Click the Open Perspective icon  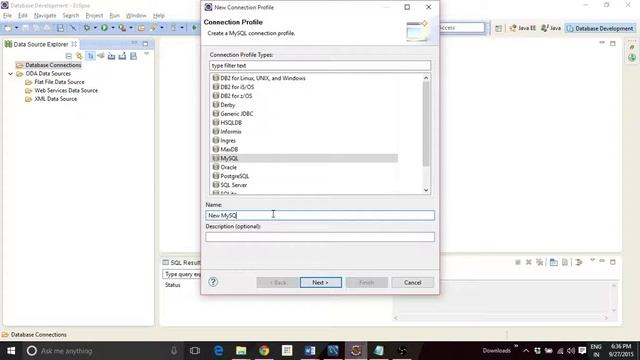tap(498, 28)
